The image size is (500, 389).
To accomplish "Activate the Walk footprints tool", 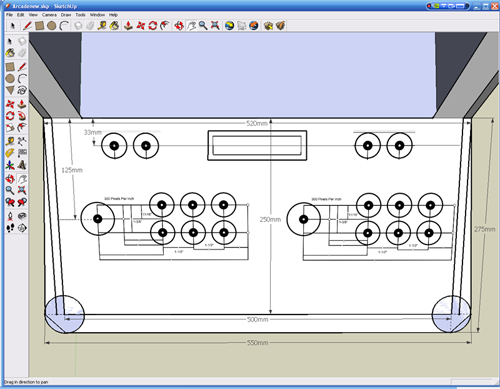I will pos(10,228).
